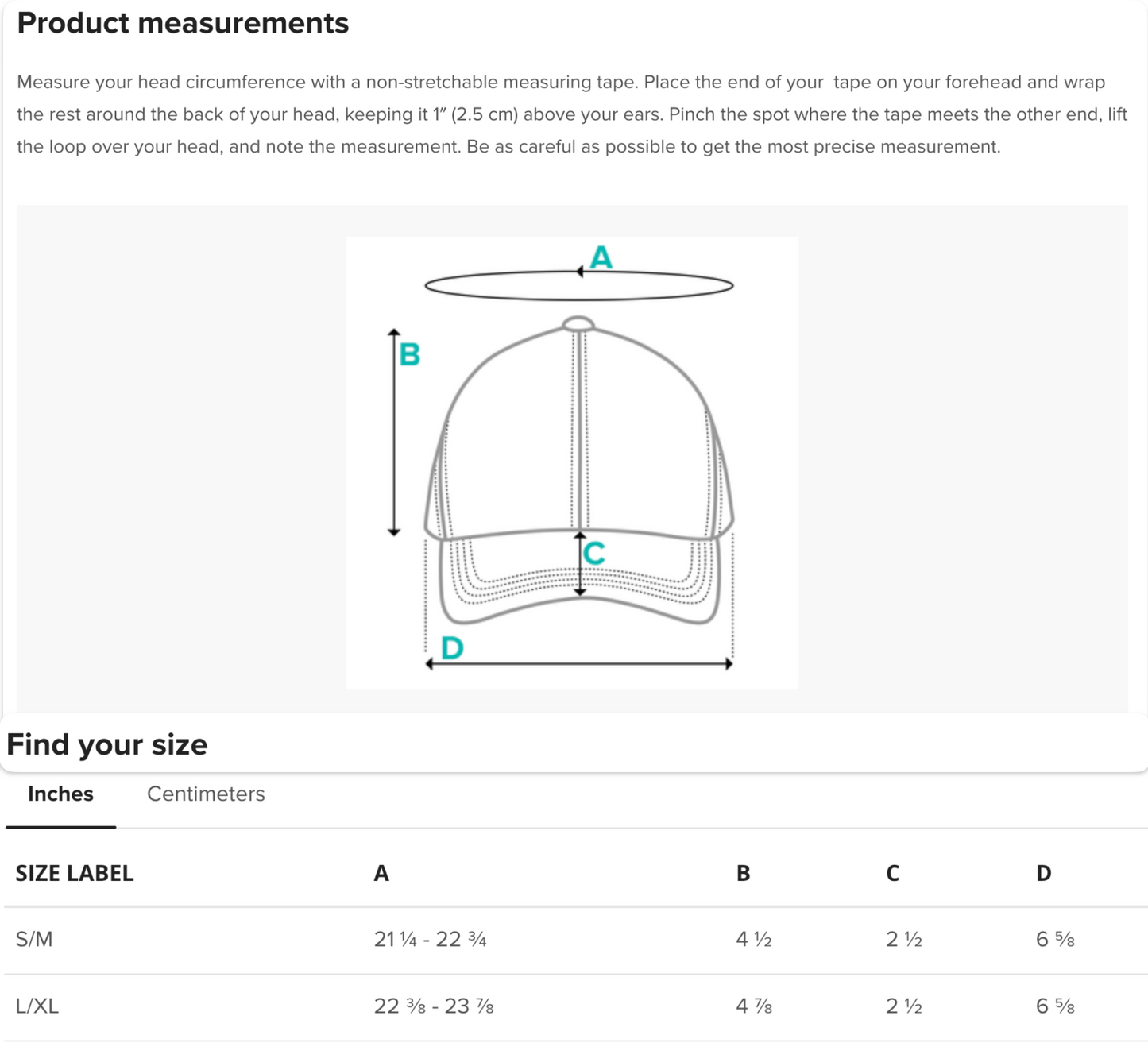The height and width of the screenshot is (1043, 1148).
Task: Click teal letter B in cap diagram
Action: click(409, 353)
